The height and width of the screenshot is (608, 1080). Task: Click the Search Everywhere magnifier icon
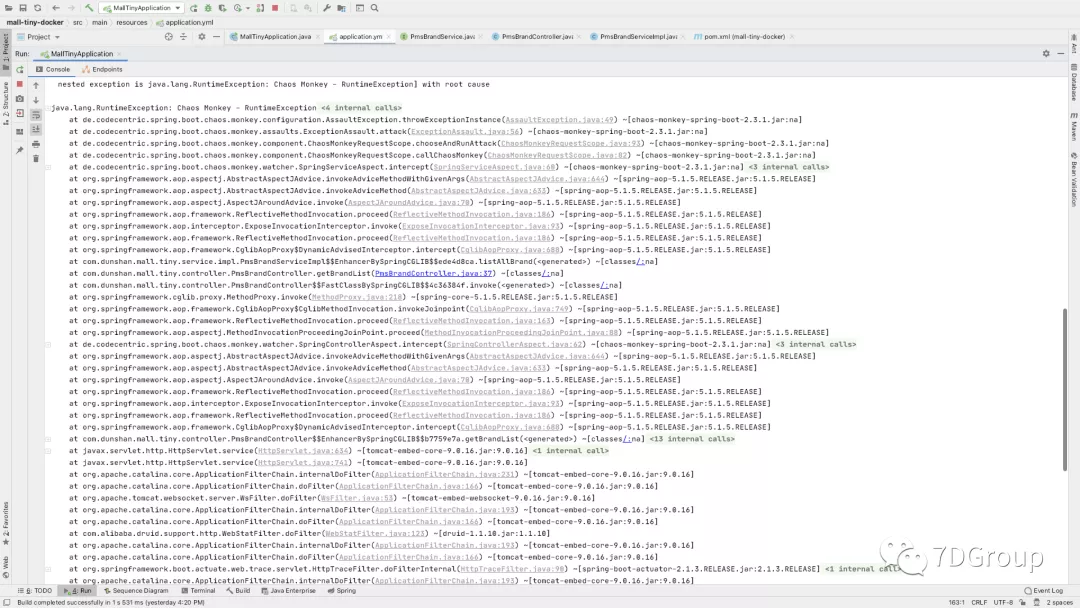375,8
